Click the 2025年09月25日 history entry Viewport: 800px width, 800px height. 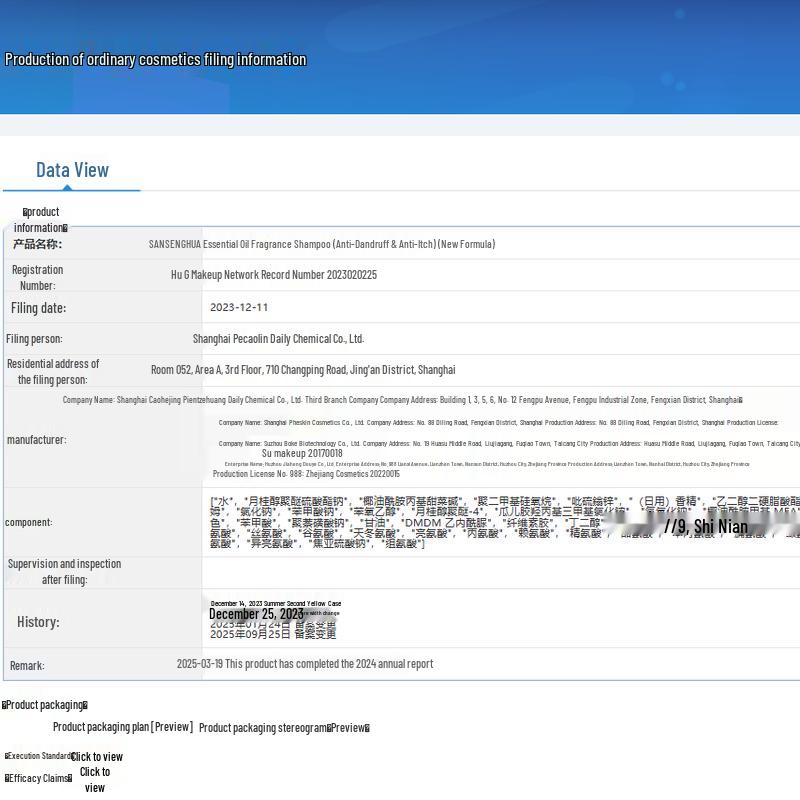272,634
